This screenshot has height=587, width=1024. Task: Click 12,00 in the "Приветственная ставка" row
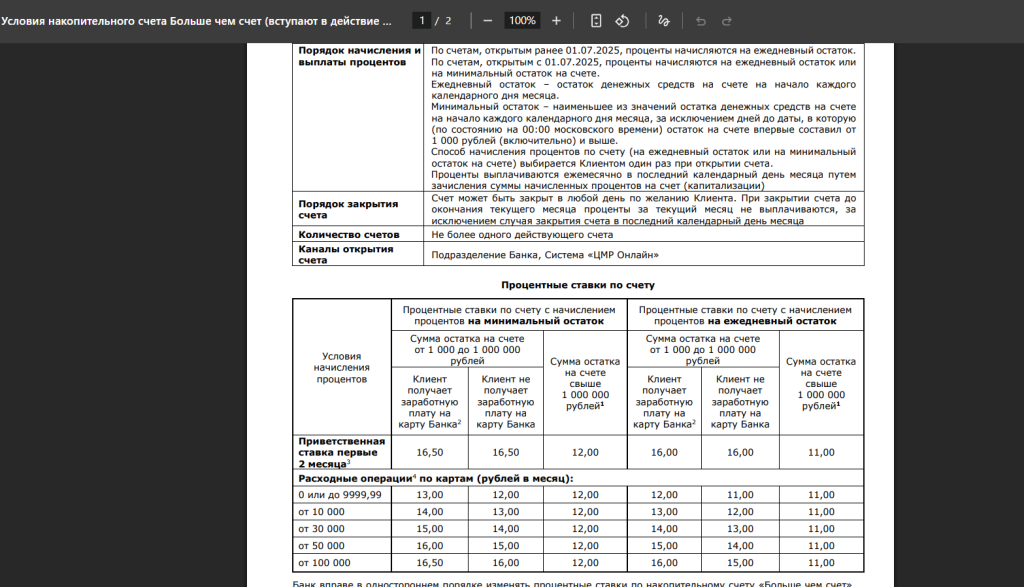pyautogui.click(x=585, y=452)
